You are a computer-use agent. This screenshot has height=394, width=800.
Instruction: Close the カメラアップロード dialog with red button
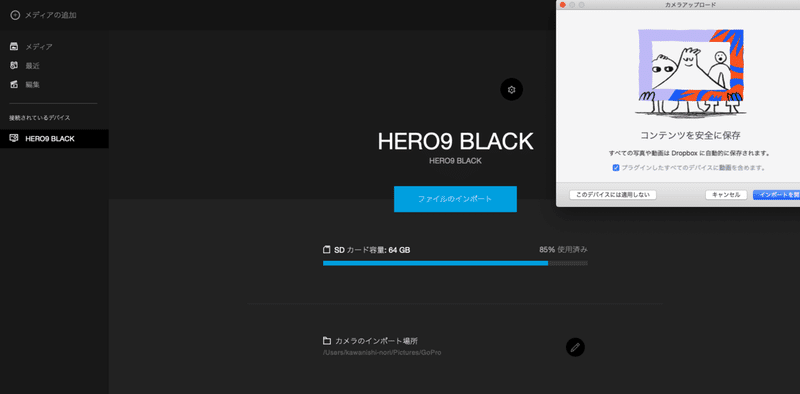point(563,5)
